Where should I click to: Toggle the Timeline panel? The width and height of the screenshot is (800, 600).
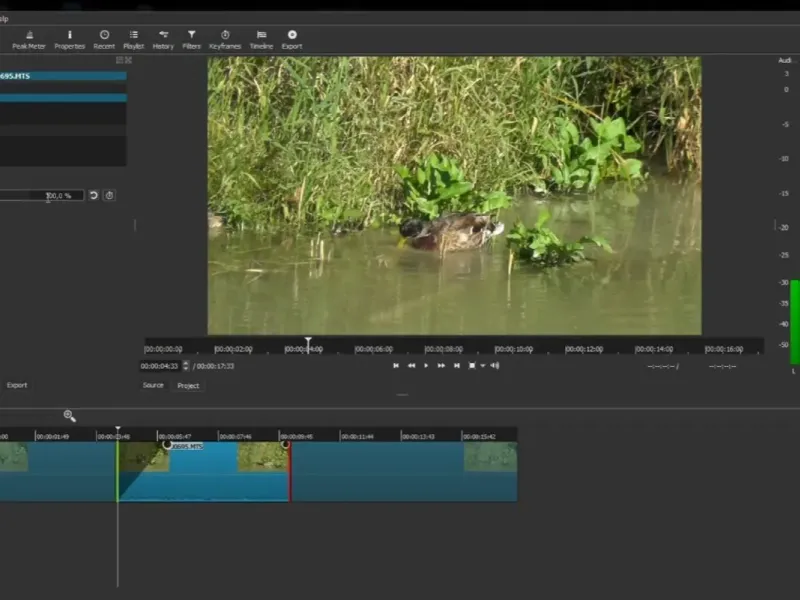(x=261, y=39)
